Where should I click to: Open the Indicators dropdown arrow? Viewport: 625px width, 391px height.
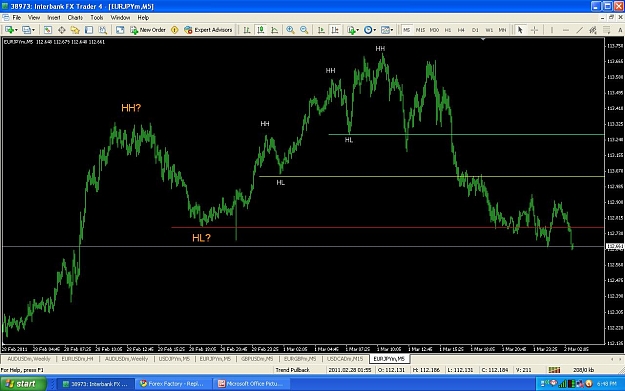click(x=358, y=30)
